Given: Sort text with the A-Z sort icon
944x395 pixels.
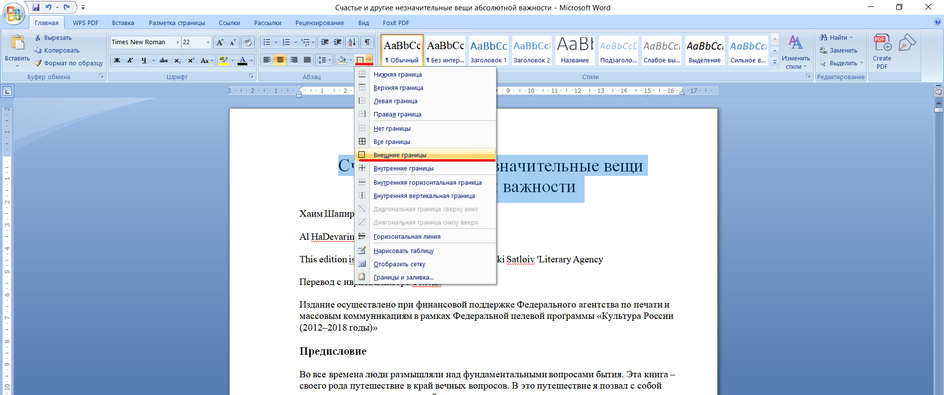Looking at the screenshot, I should pos(352,43).
